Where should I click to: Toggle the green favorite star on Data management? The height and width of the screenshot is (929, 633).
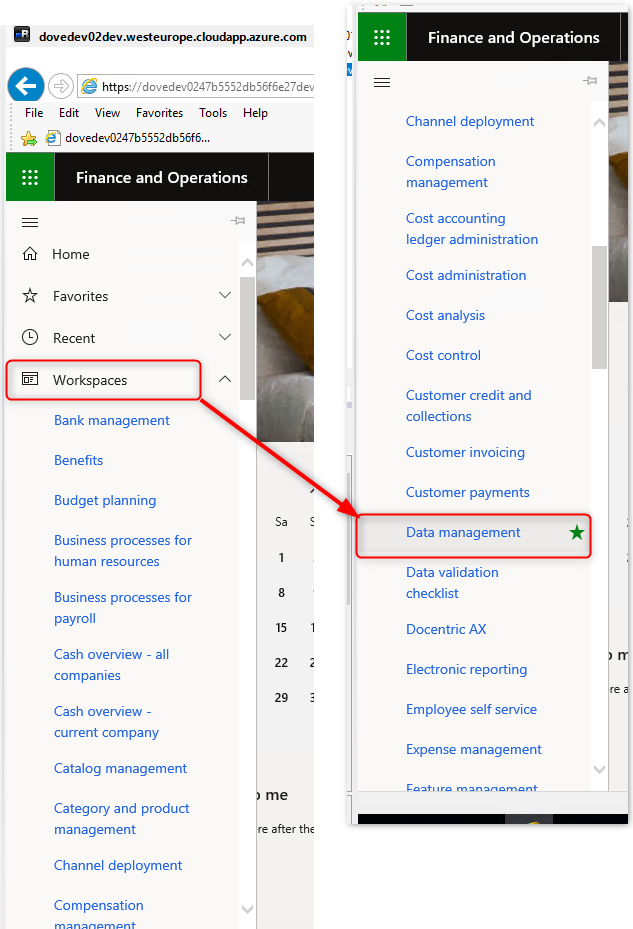tap(577, 533)
